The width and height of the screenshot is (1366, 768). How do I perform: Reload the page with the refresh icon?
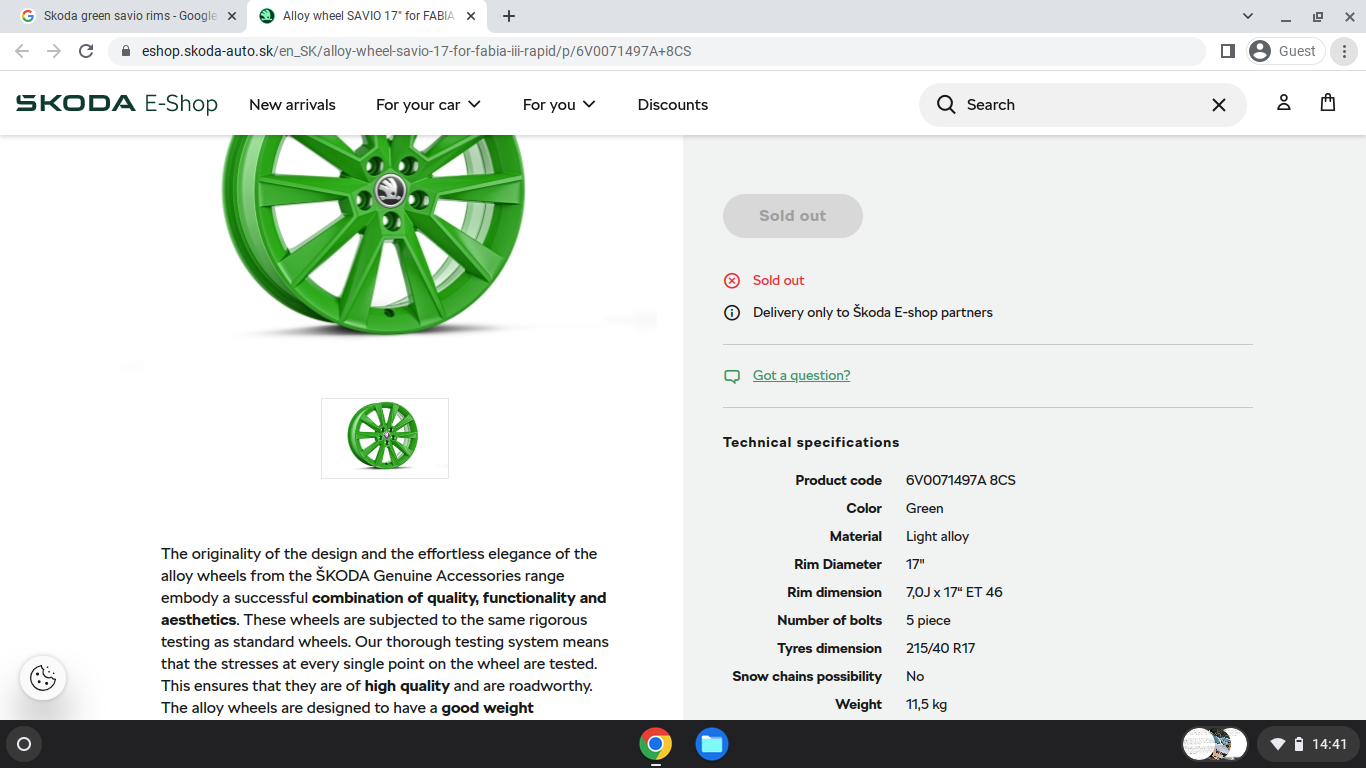click(x=85, y=51)
